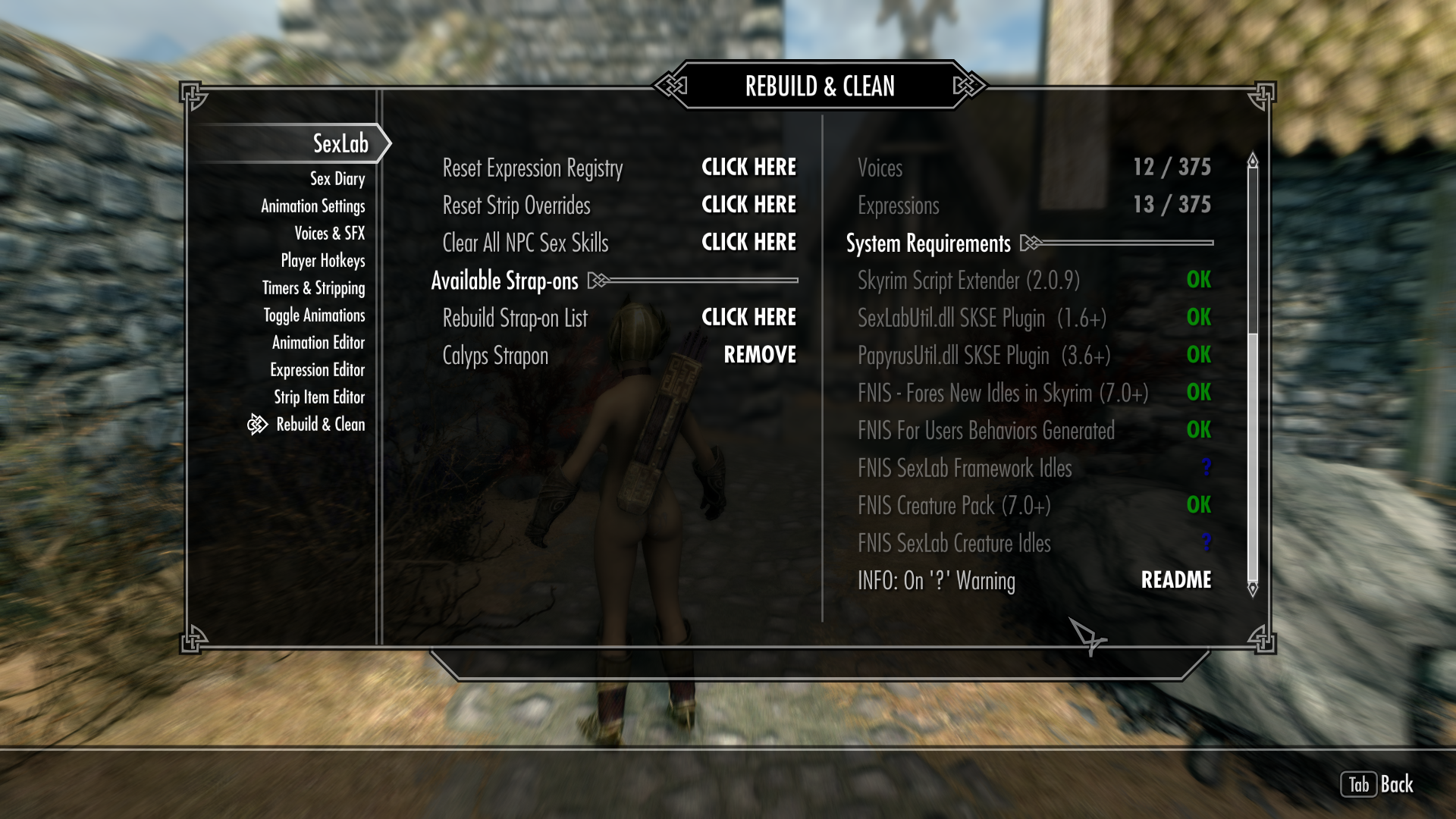
Task: Click Reset Expression Registry button
Action: [x=748, y=167]
